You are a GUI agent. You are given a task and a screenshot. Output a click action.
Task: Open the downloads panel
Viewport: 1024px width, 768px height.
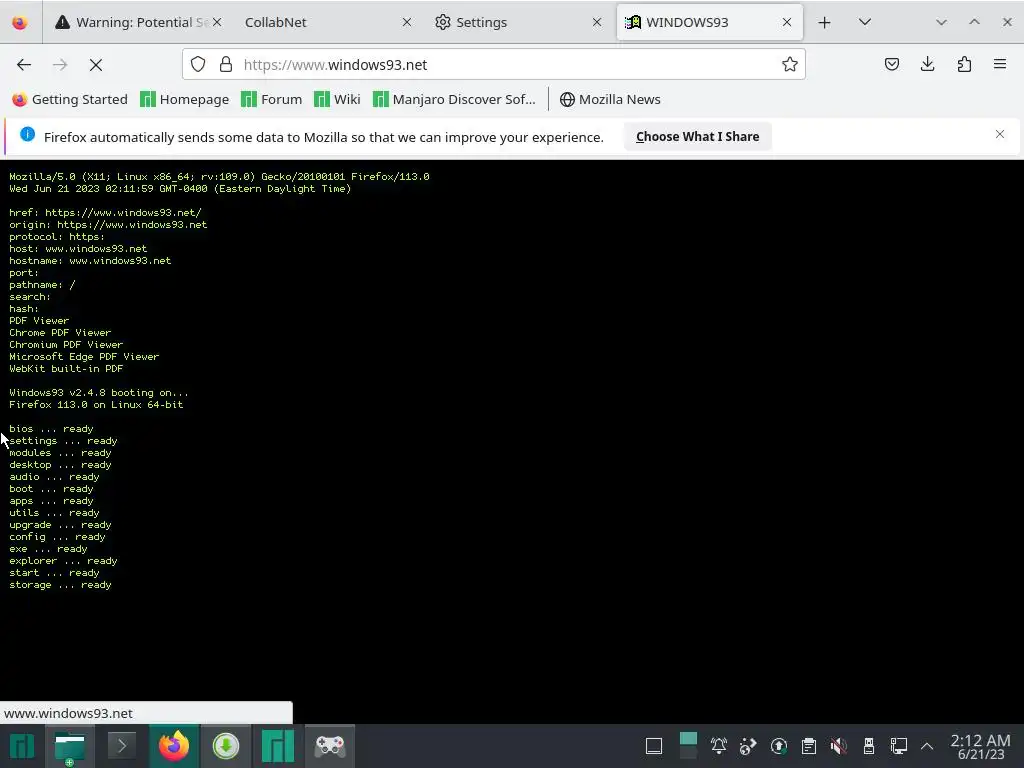click(x=927, y=64)
